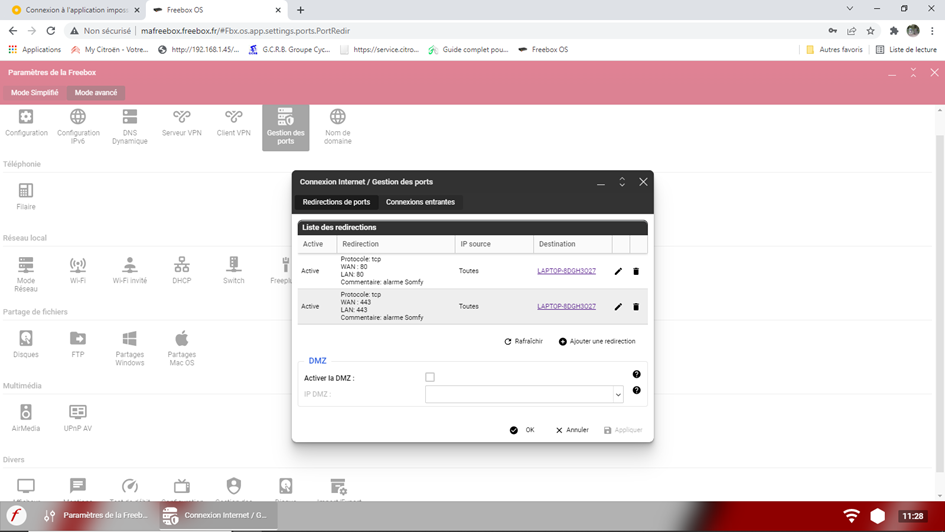The height and width of the screenshot is (532, 945).
Task: Show help for the IP DMZ field
Action: (x=636, y=390)
